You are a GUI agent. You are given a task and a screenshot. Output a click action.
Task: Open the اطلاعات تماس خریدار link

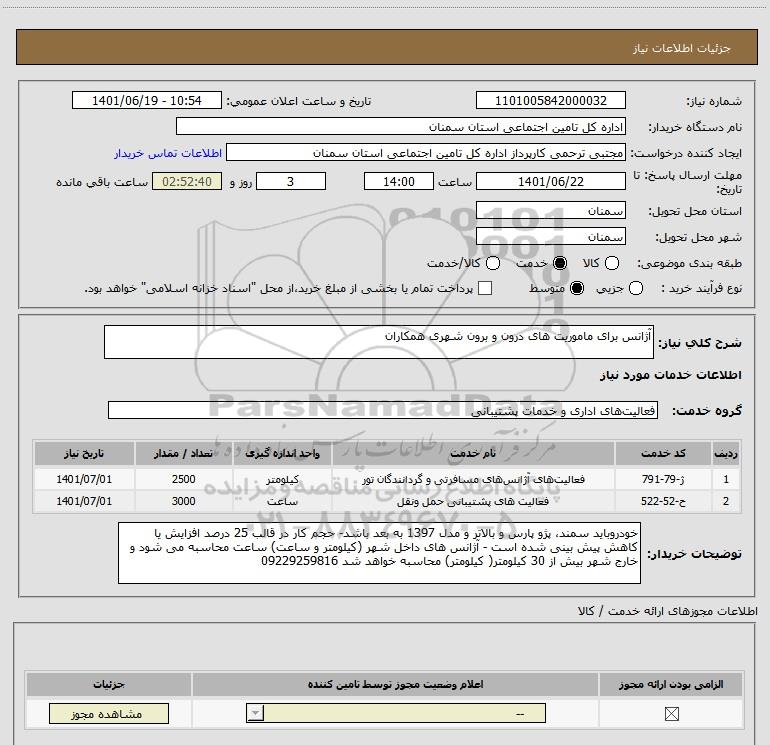[168, 153]
